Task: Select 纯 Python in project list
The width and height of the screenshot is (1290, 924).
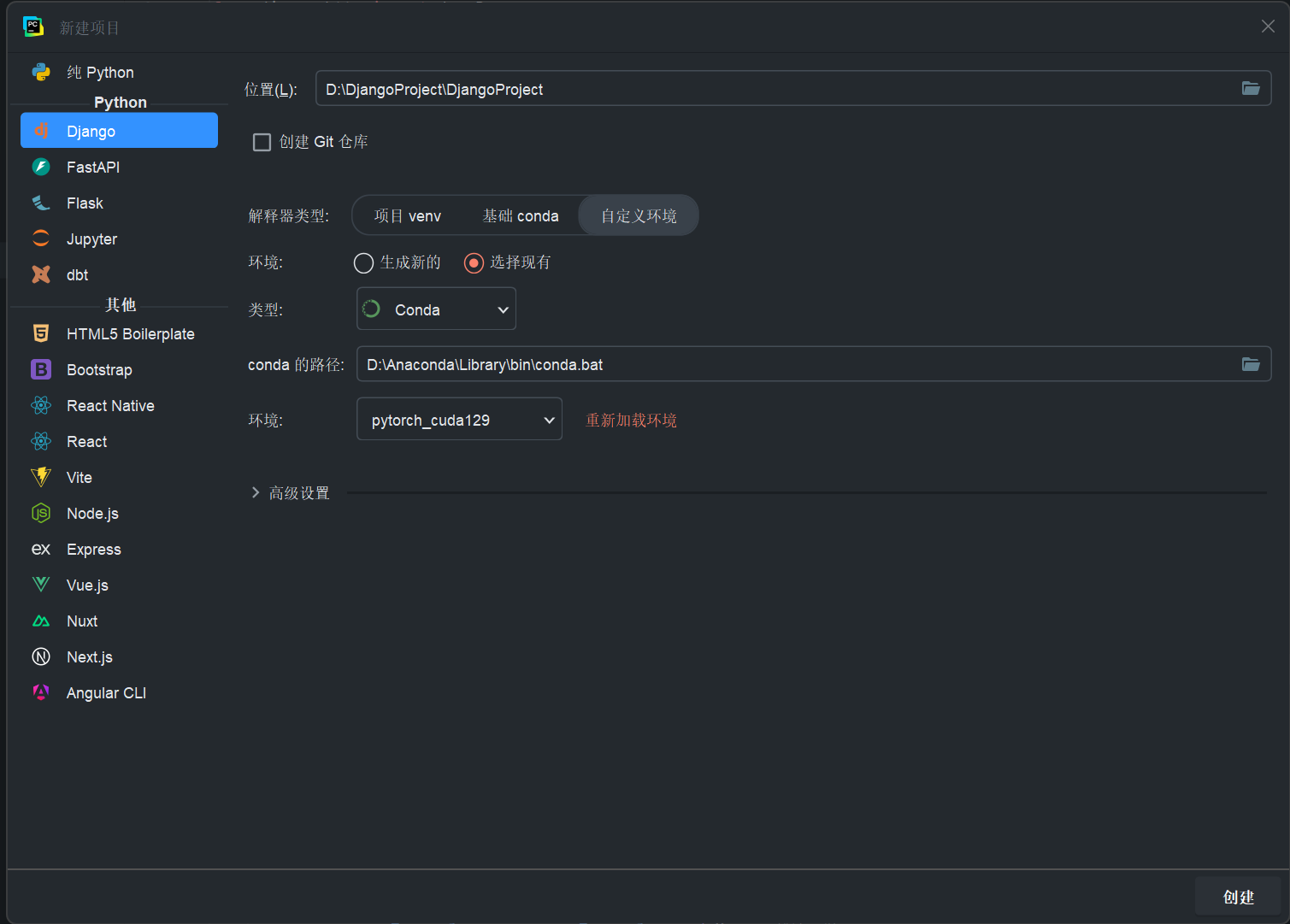Action: (x=119, y=72)
